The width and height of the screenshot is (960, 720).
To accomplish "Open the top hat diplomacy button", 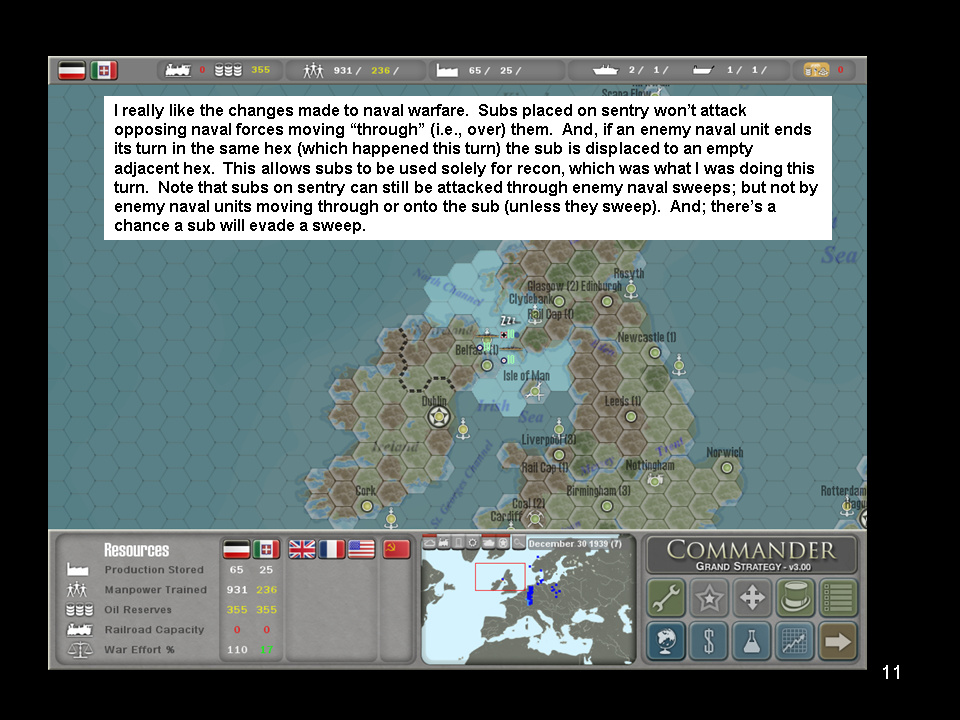I will click(795, 598).
